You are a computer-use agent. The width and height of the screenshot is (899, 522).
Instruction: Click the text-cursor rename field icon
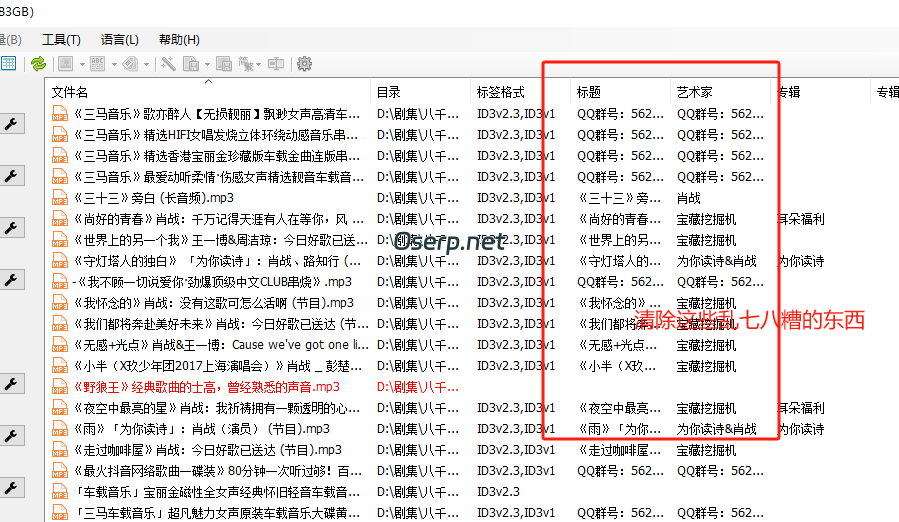pos(276,64)
